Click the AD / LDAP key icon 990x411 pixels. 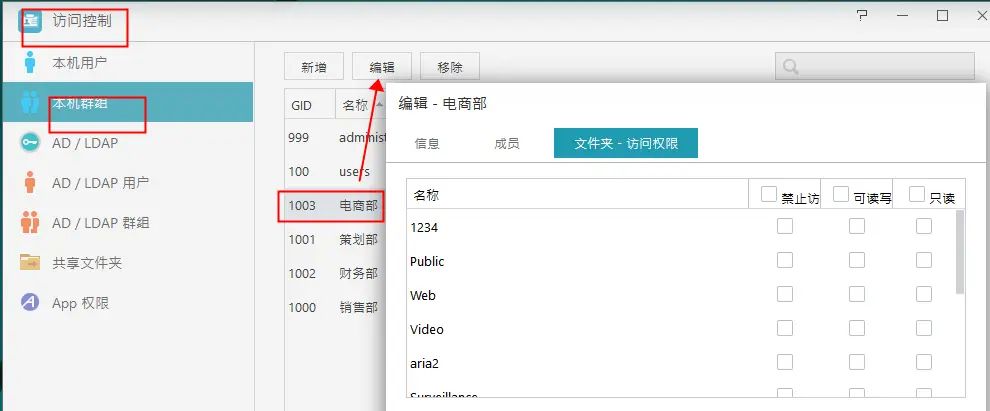coord(30,143)
